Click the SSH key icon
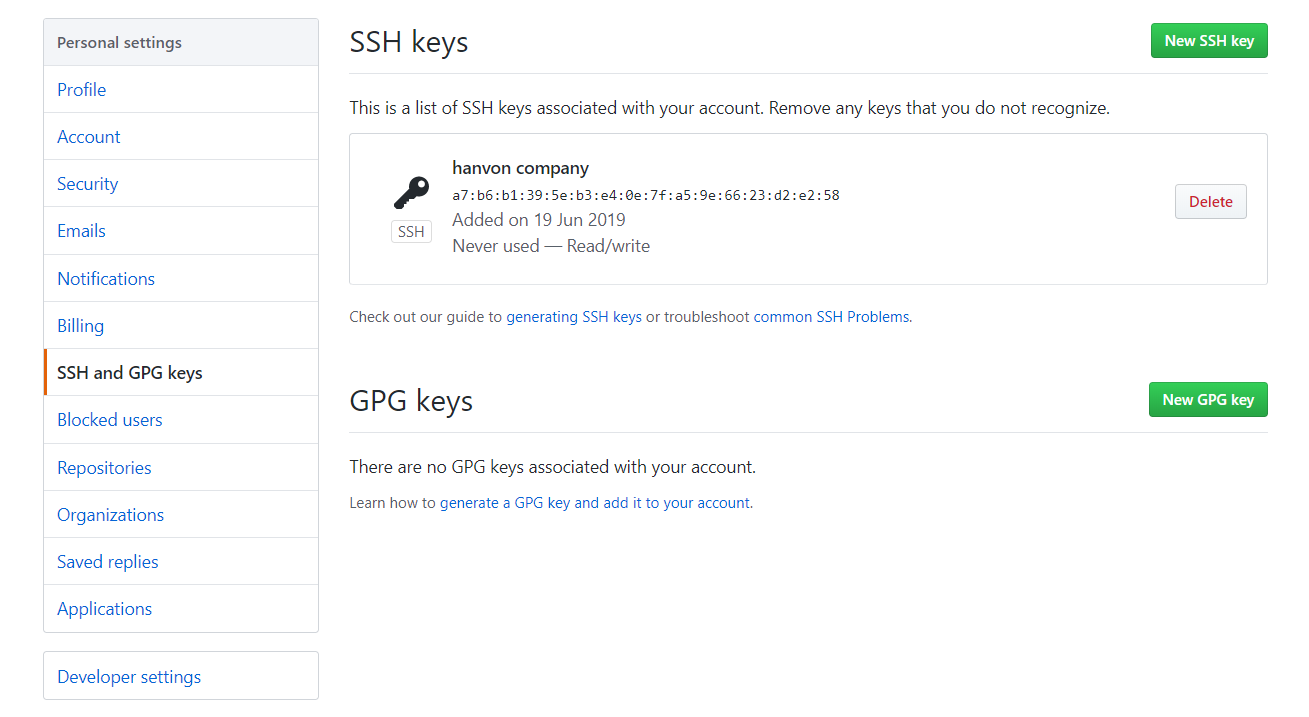Screen dimensions: 1309x717 pyautogui.click(x=411, y=192)
